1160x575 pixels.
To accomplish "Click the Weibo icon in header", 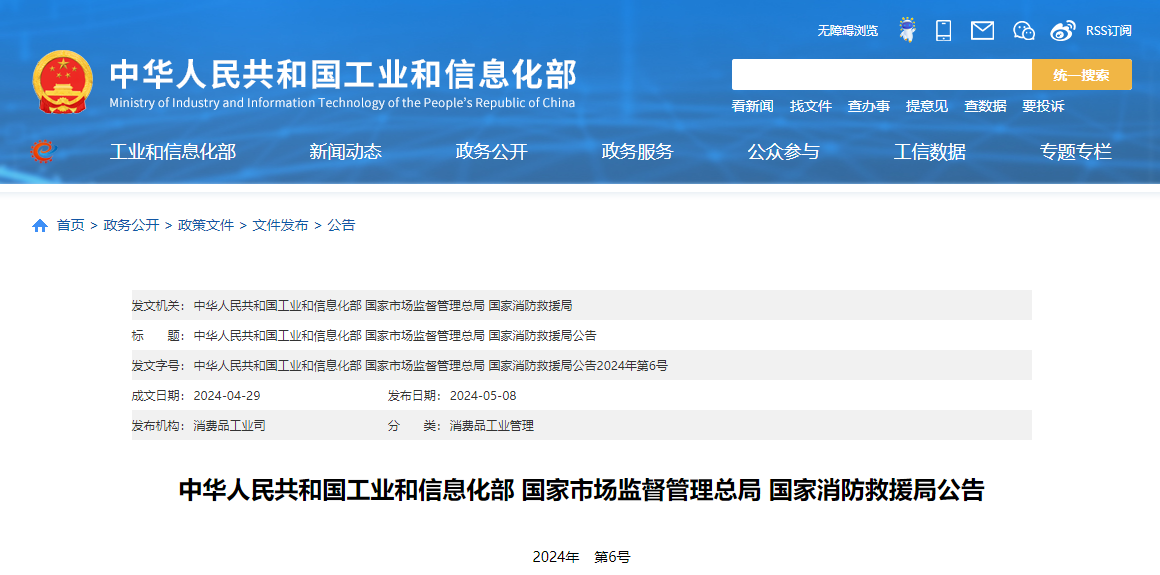I will point(1063,31).
